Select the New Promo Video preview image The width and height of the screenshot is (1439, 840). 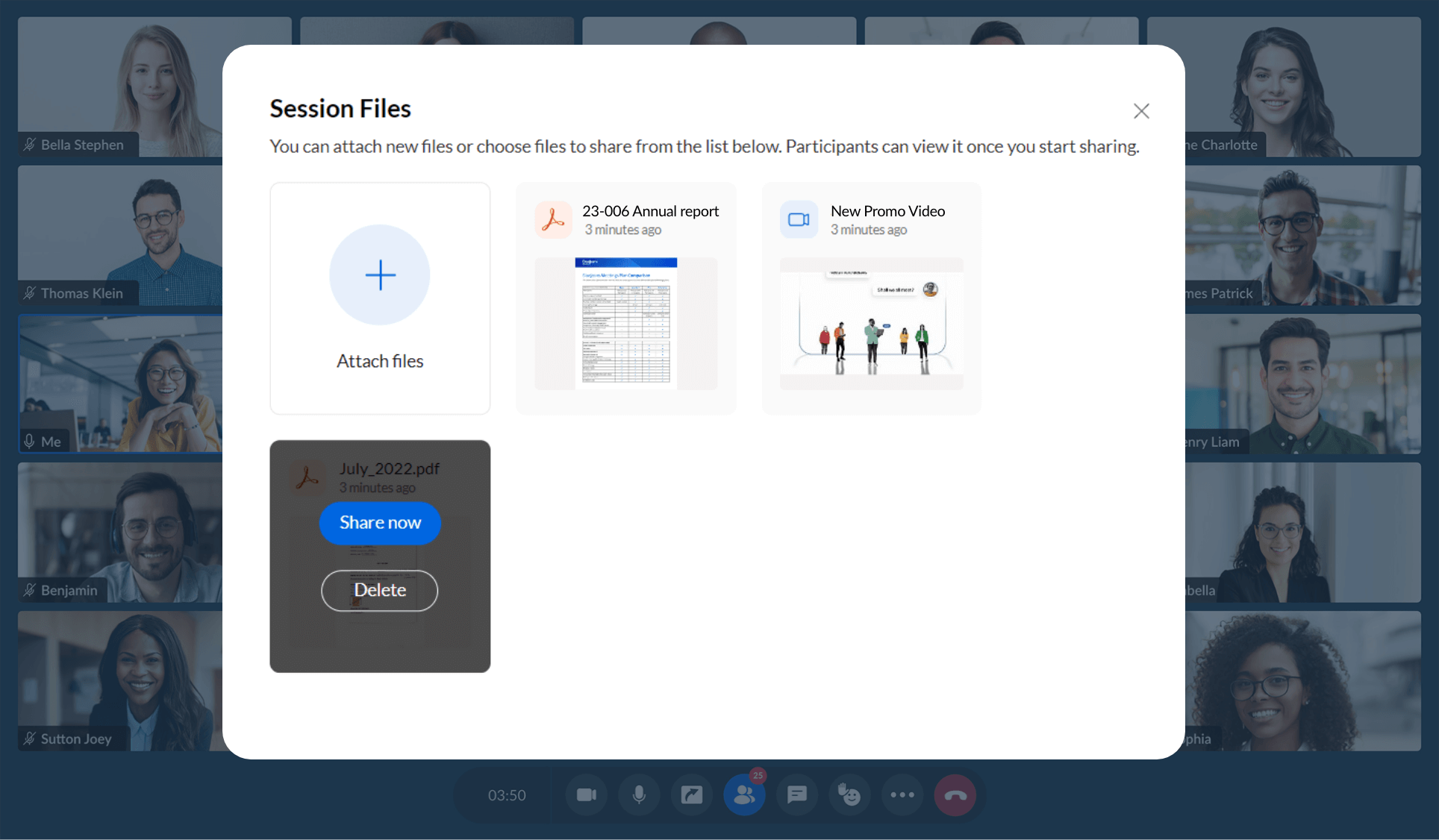(x=870, y=324)
